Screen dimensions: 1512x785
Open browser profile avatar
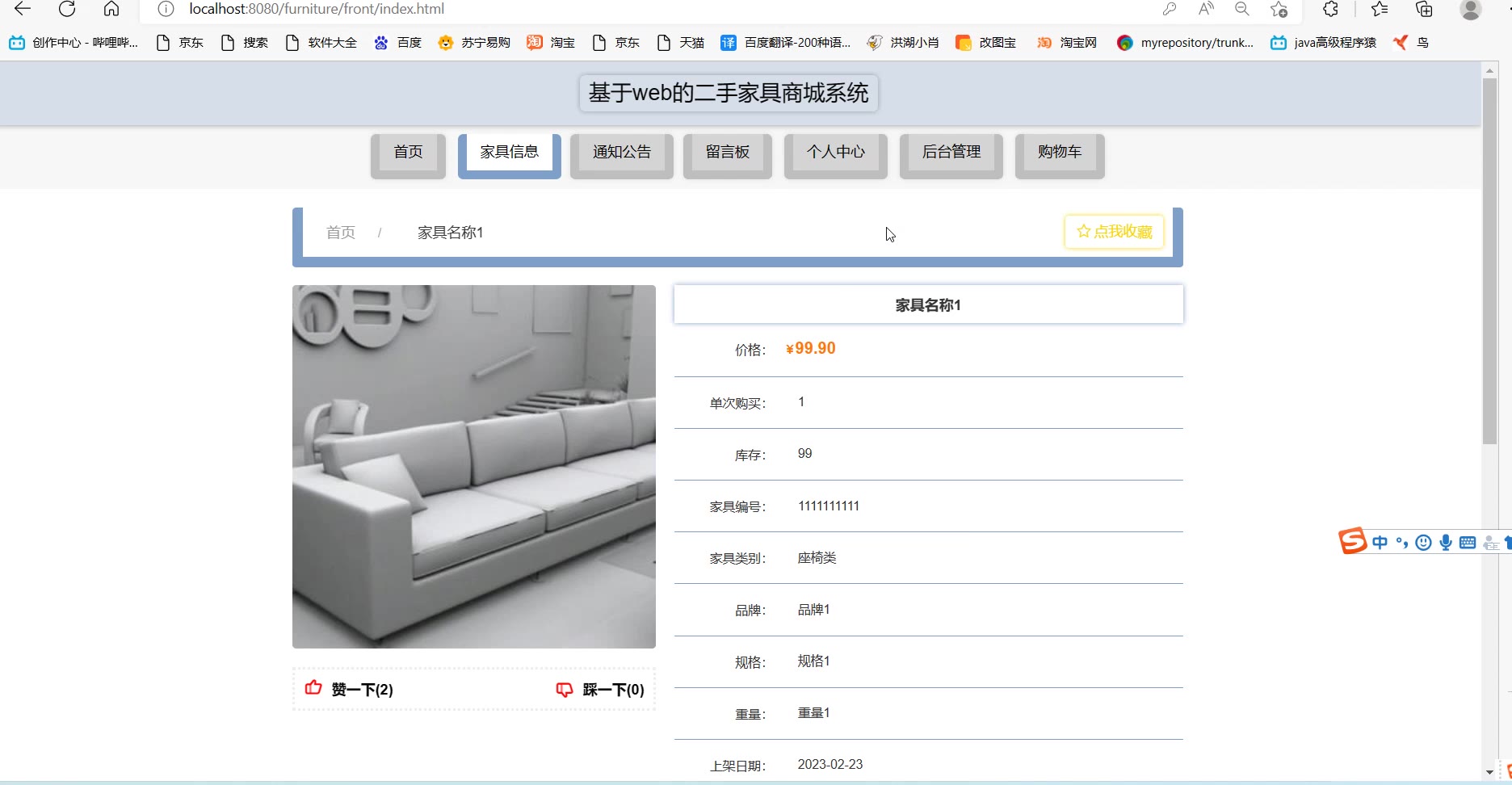pyautogui.click(x=1471, y=9)
